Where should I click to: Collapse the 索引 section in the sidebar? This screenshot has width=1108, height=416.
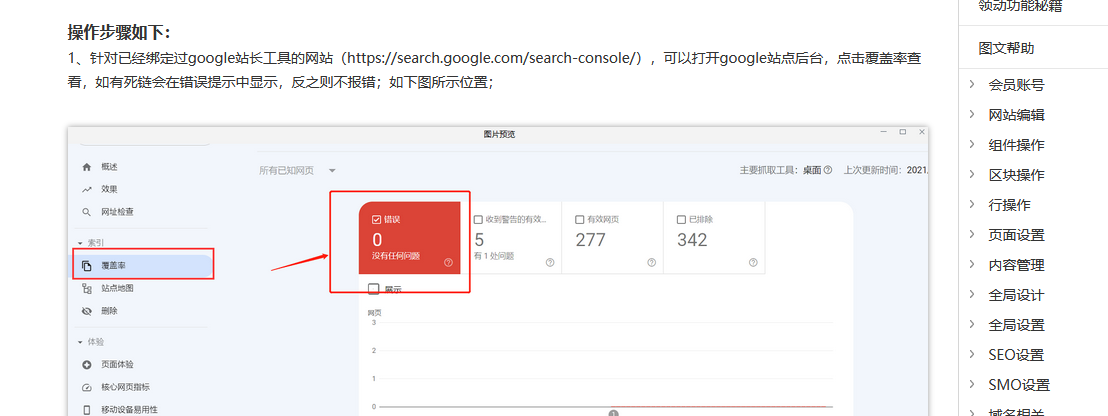(80, 243)
